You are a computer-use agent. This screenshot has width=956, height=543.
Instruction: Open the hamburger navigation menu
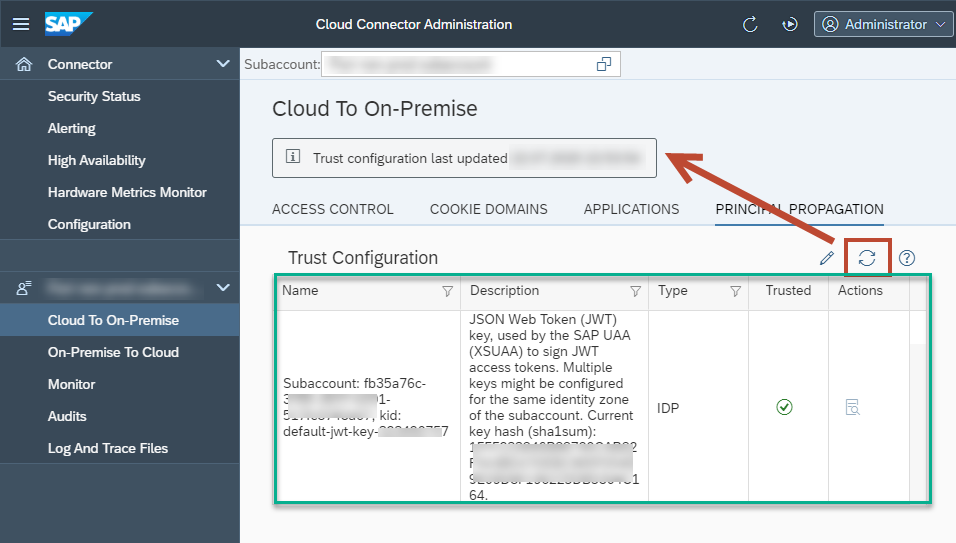(21, 24)
